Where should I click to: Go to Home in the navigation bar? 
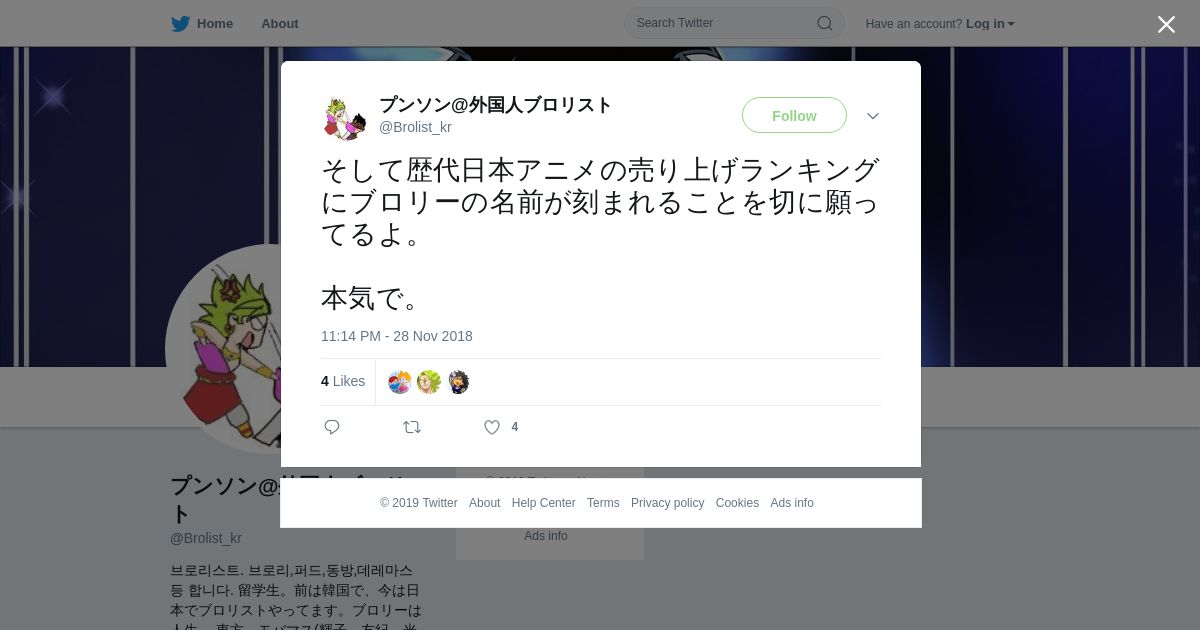pos(215,24)
